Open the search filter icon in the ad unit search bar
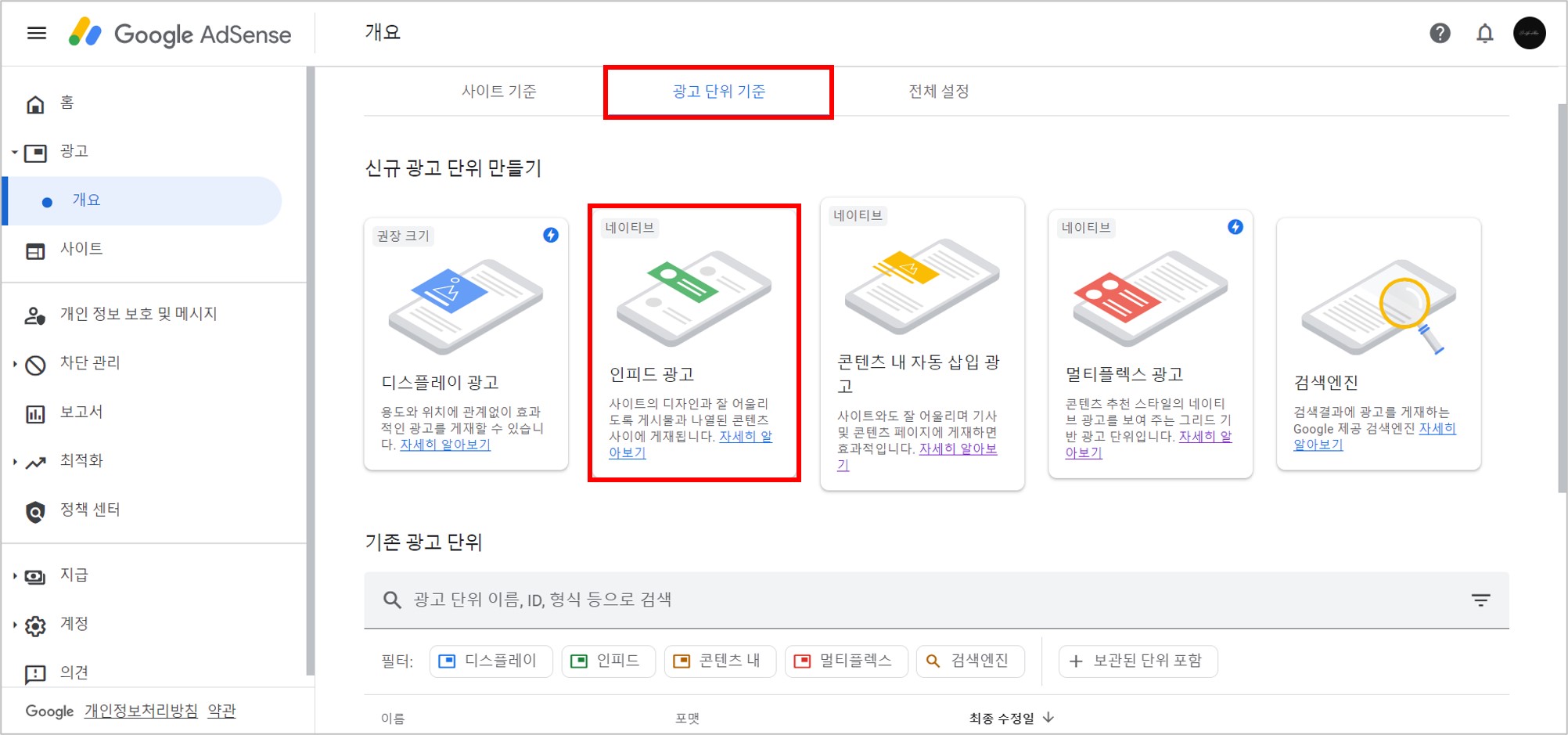1568x735 pixels. 1481,600
